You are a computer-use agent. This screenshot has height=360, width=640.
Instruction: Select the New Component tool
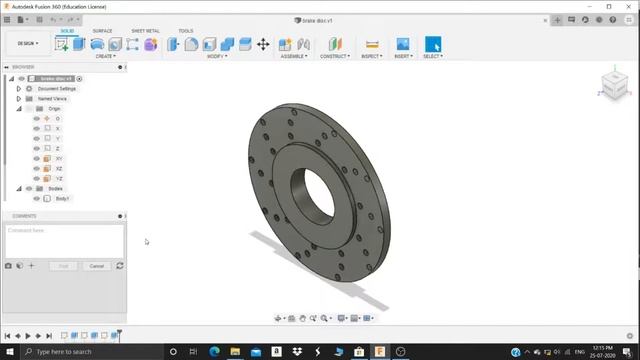pyautogui.click(x=285, y=44)
